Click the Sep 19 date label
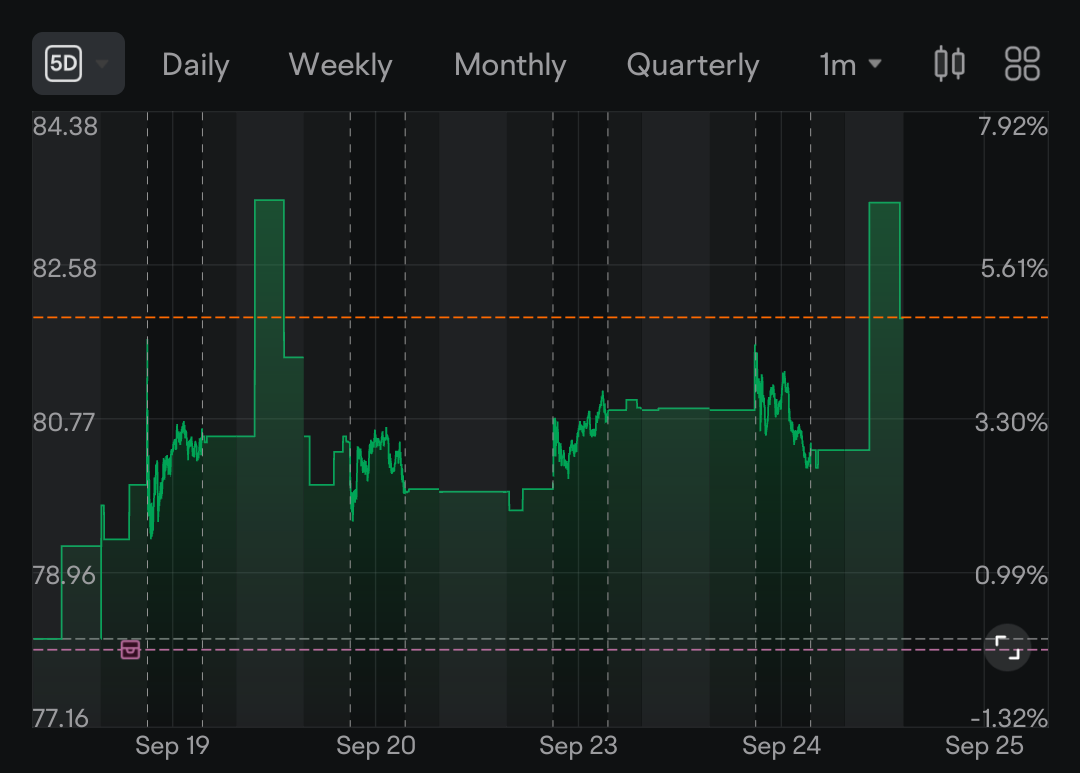Screen dimensions: 1080x773 pyautogui.click(x=172, y=745)
